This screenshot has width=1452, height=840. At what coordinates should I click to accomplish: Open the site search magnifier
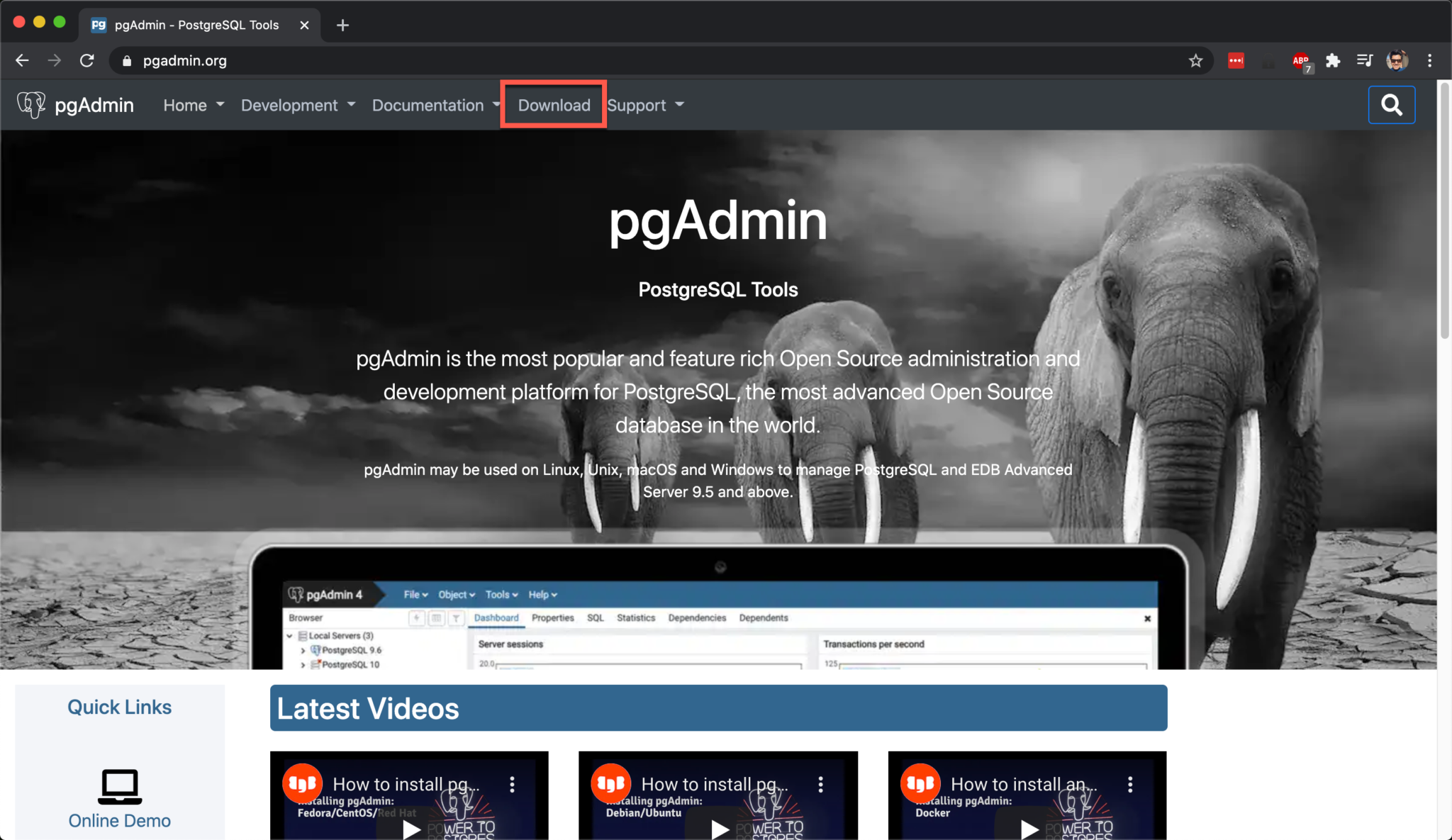pos(1391,104)
